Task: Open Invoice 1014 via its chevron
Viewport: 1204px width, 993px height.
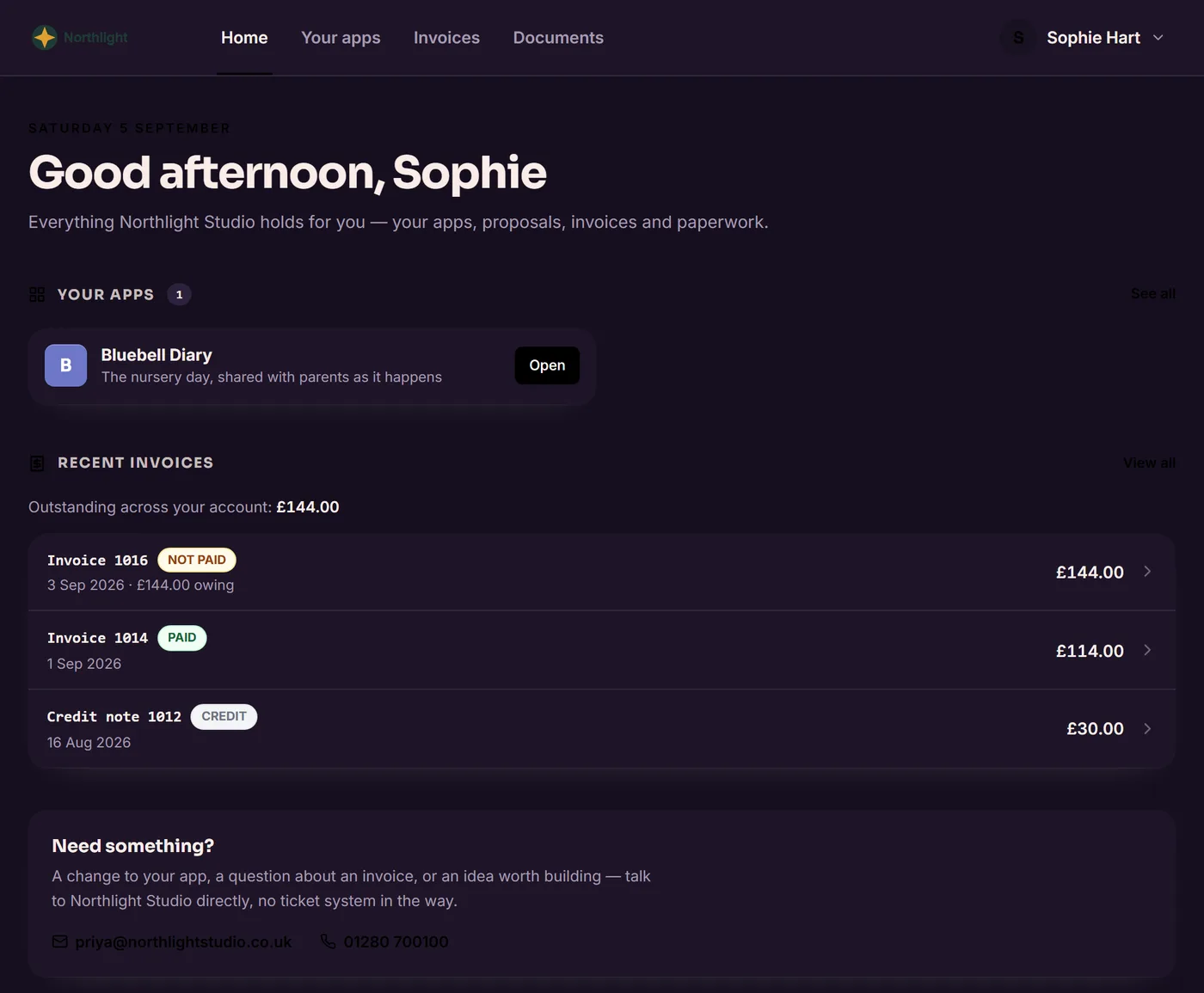Action: coord(1147,650)
